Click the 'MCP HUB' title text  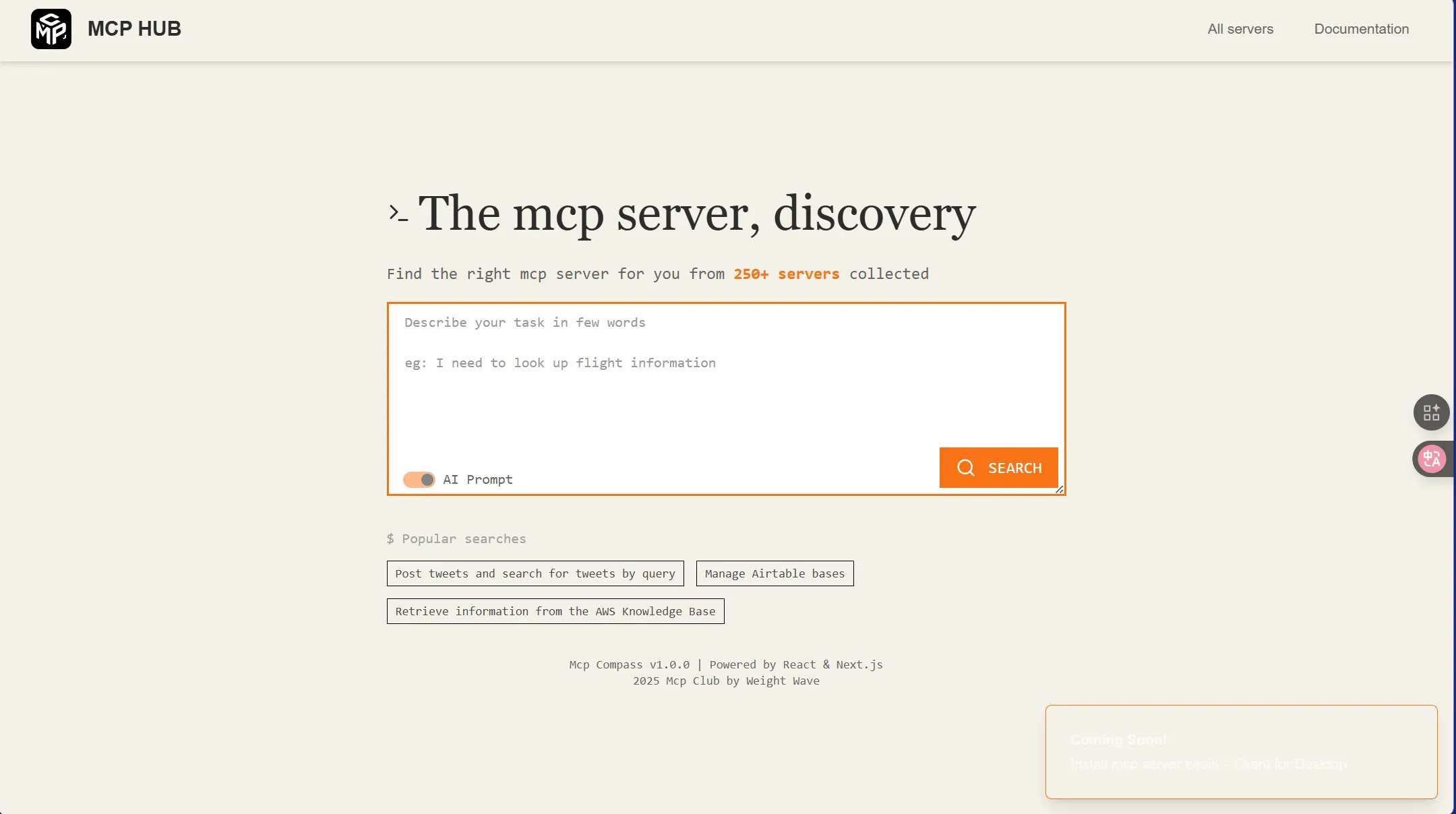134,29
